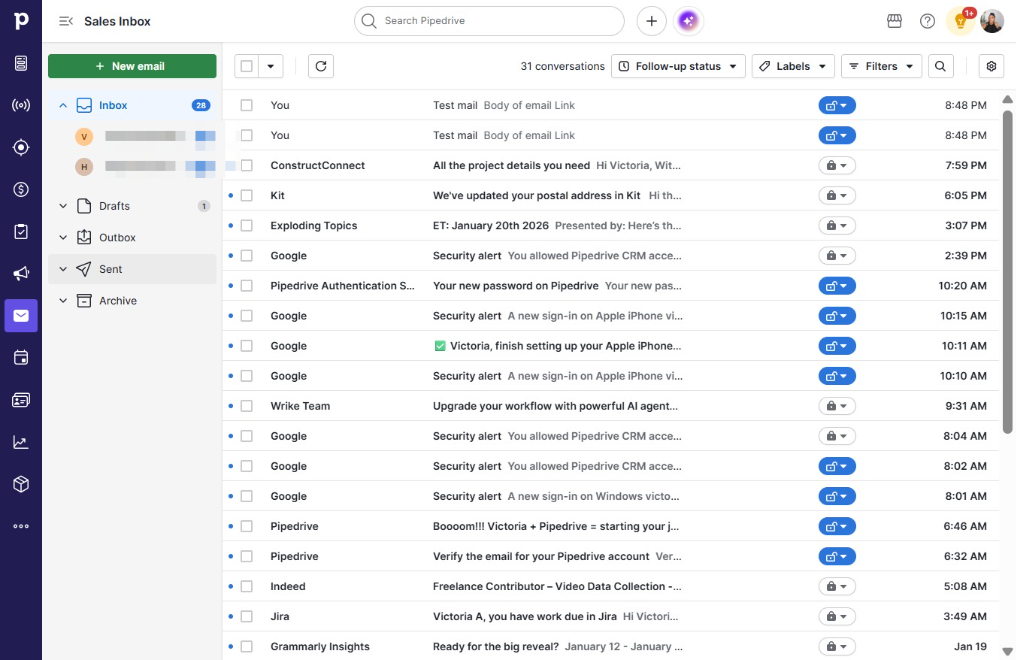Viewport: 1016px width, 660px height.
Task: Open the Pulse broadcast icon in sidebar
Action: (x=21, y=105)
